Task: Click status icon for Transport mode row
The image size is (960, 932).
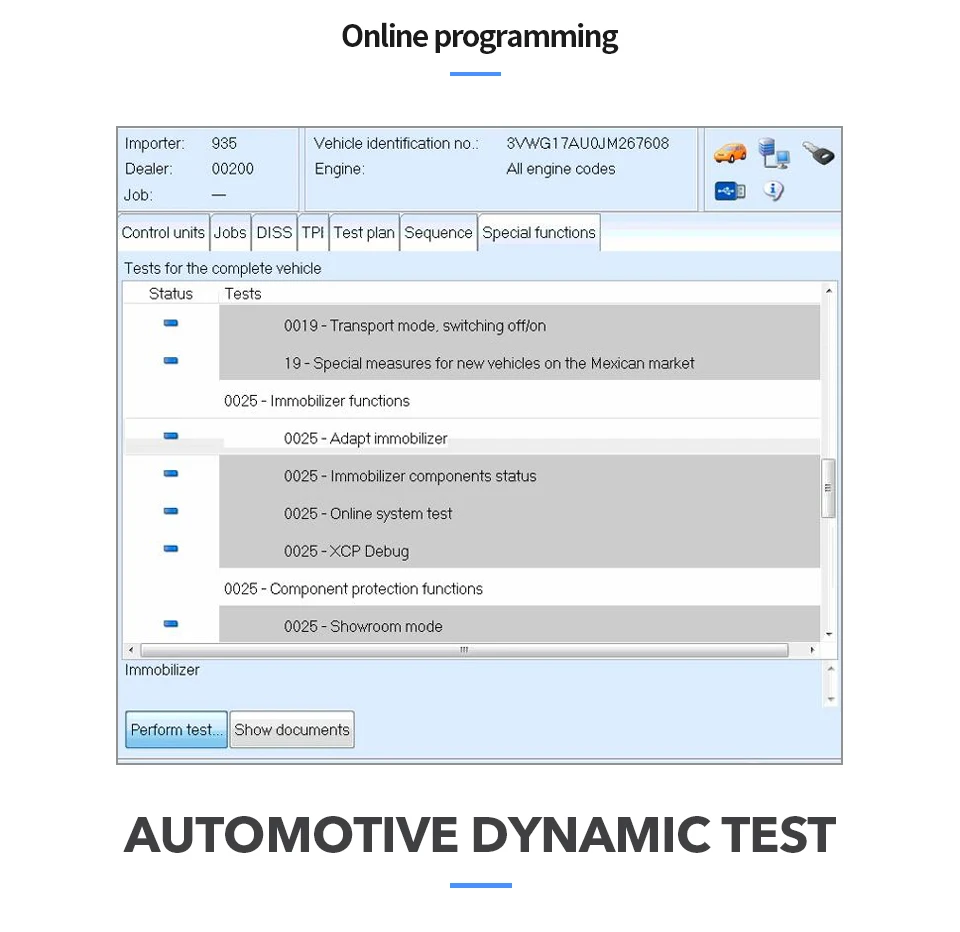Action: 171,323
